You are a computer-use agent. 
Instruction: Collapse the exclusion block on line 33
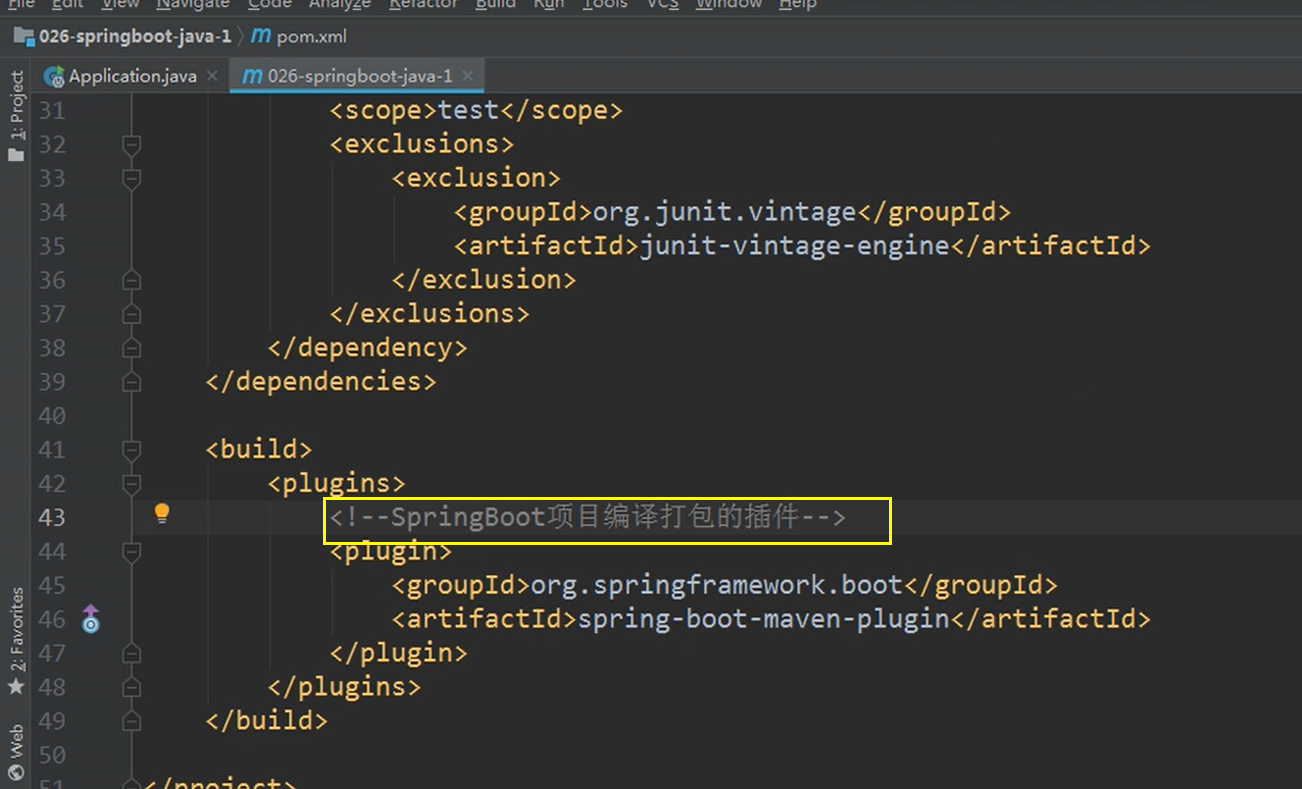tap(131, 179)
